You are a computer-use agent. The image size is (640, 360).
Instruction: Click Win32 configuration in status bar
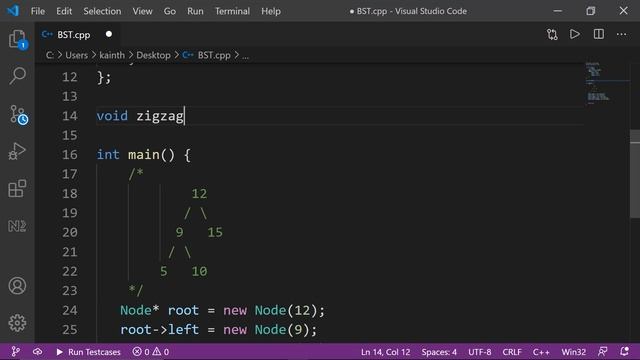pyautogui.click(x=573, y=351)
